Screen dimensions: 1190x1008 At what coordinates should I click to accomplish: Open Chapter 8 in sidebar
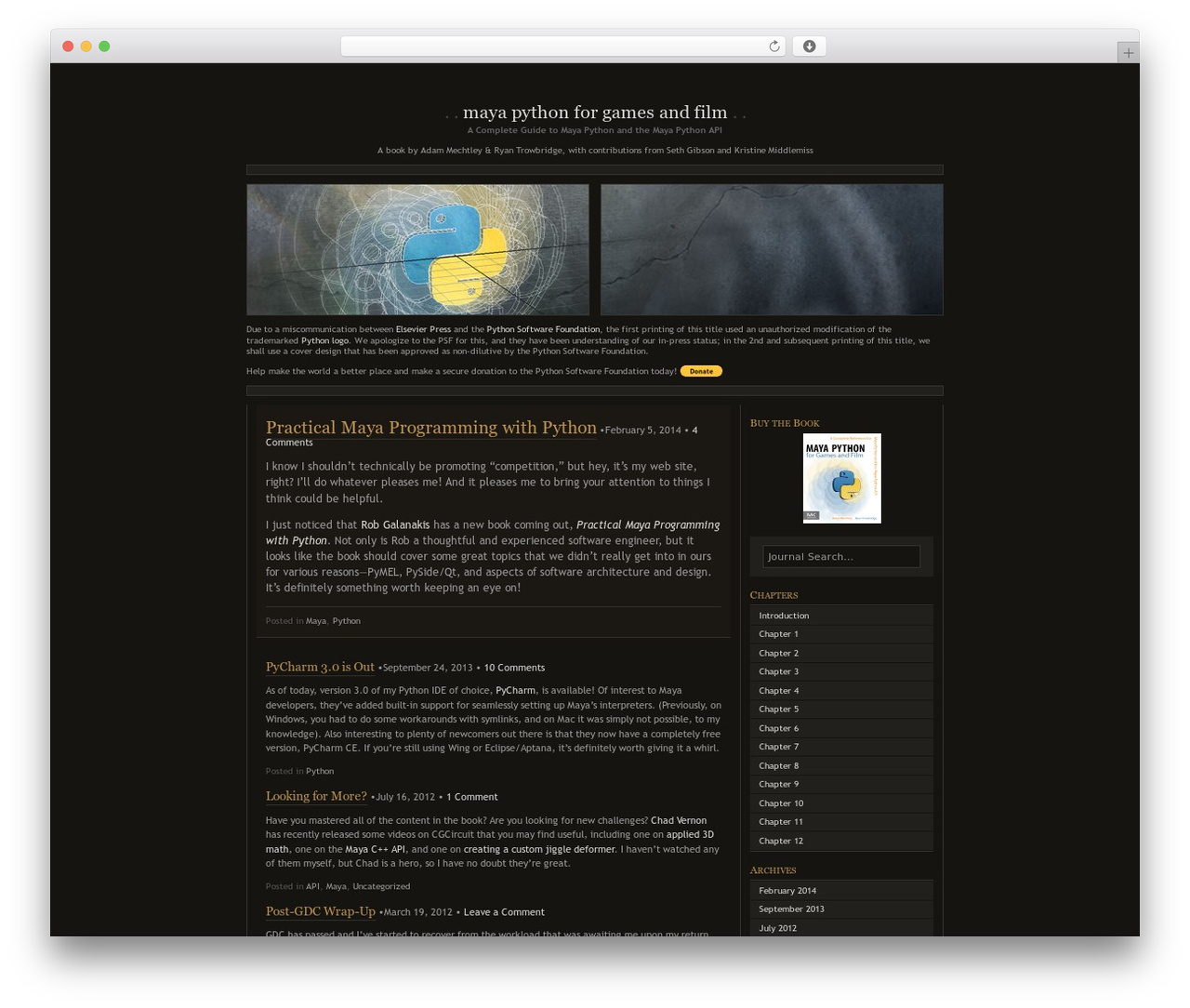click(x=841, y=766)
